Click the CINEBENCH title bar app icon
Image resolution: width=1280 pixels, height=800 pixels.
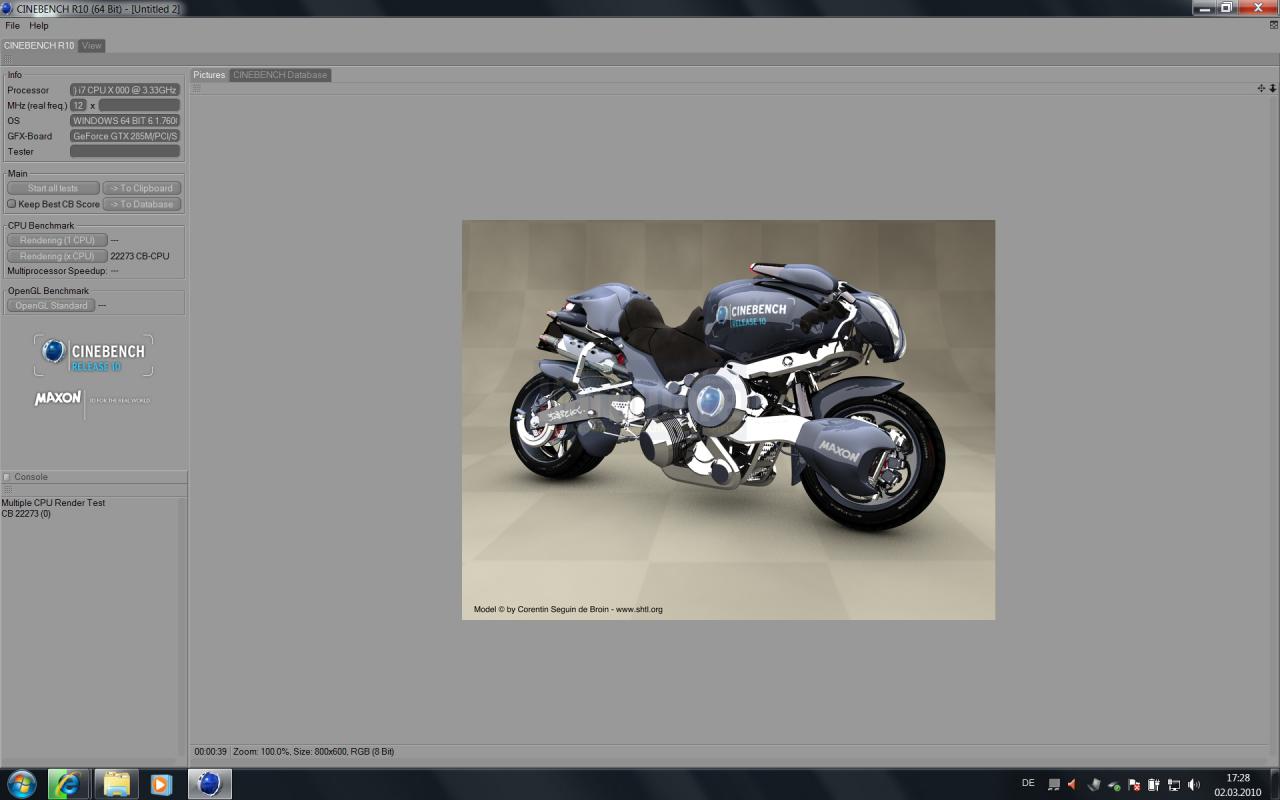tap(8, 8)
